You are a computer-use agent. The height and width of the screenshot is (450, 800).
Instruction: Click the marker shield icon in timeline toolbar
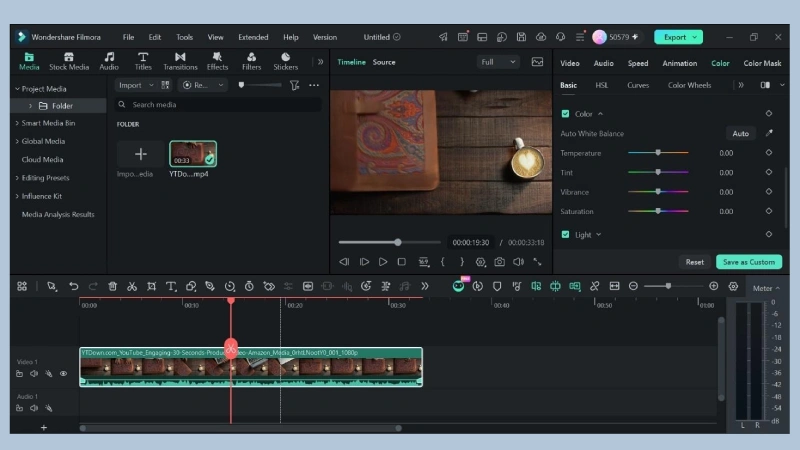coord(497,286)
